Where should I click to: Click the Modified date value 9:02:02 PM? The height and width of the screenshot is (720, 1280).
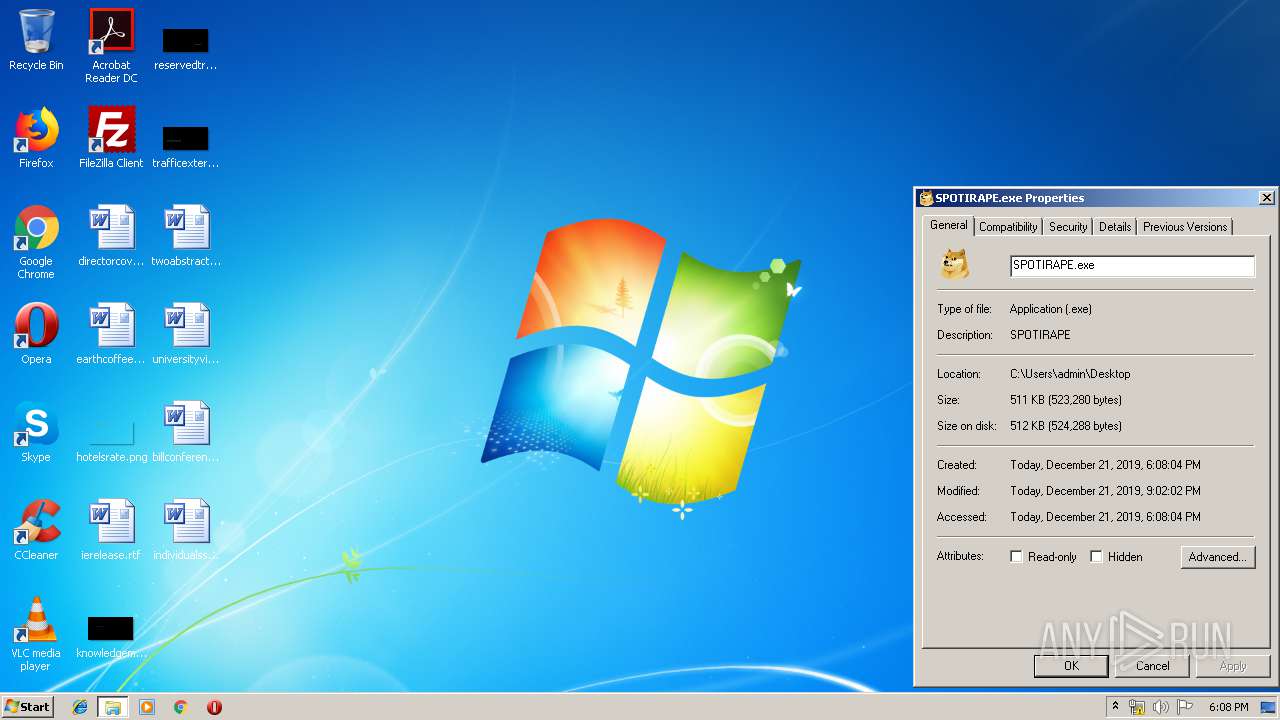pyautogui.click(x=1105, y=491)
